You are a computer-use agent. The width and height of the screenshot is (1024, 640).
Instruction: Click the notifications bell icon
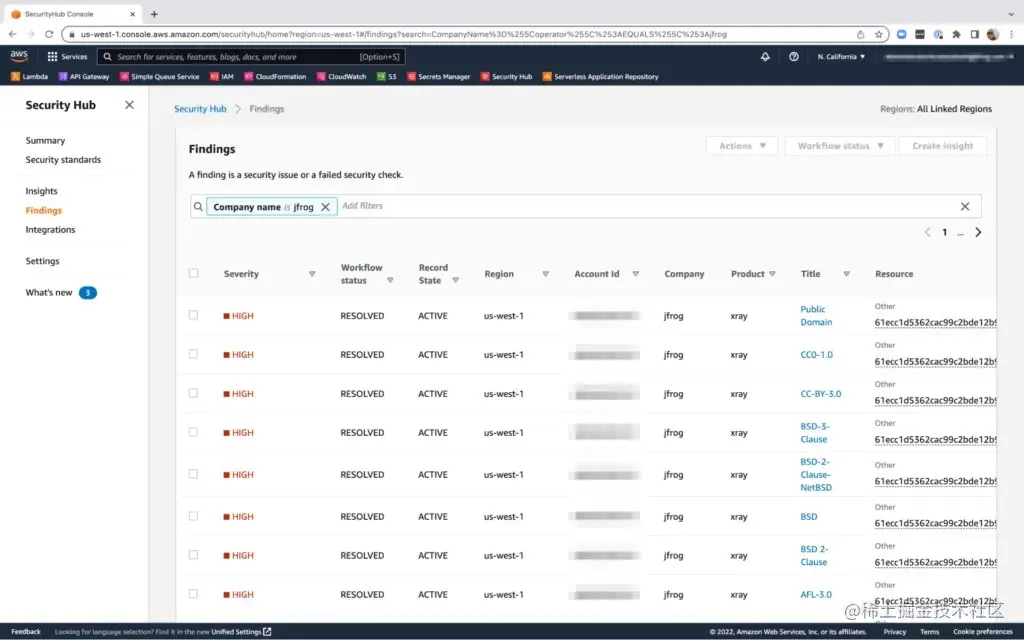(765, 57)
